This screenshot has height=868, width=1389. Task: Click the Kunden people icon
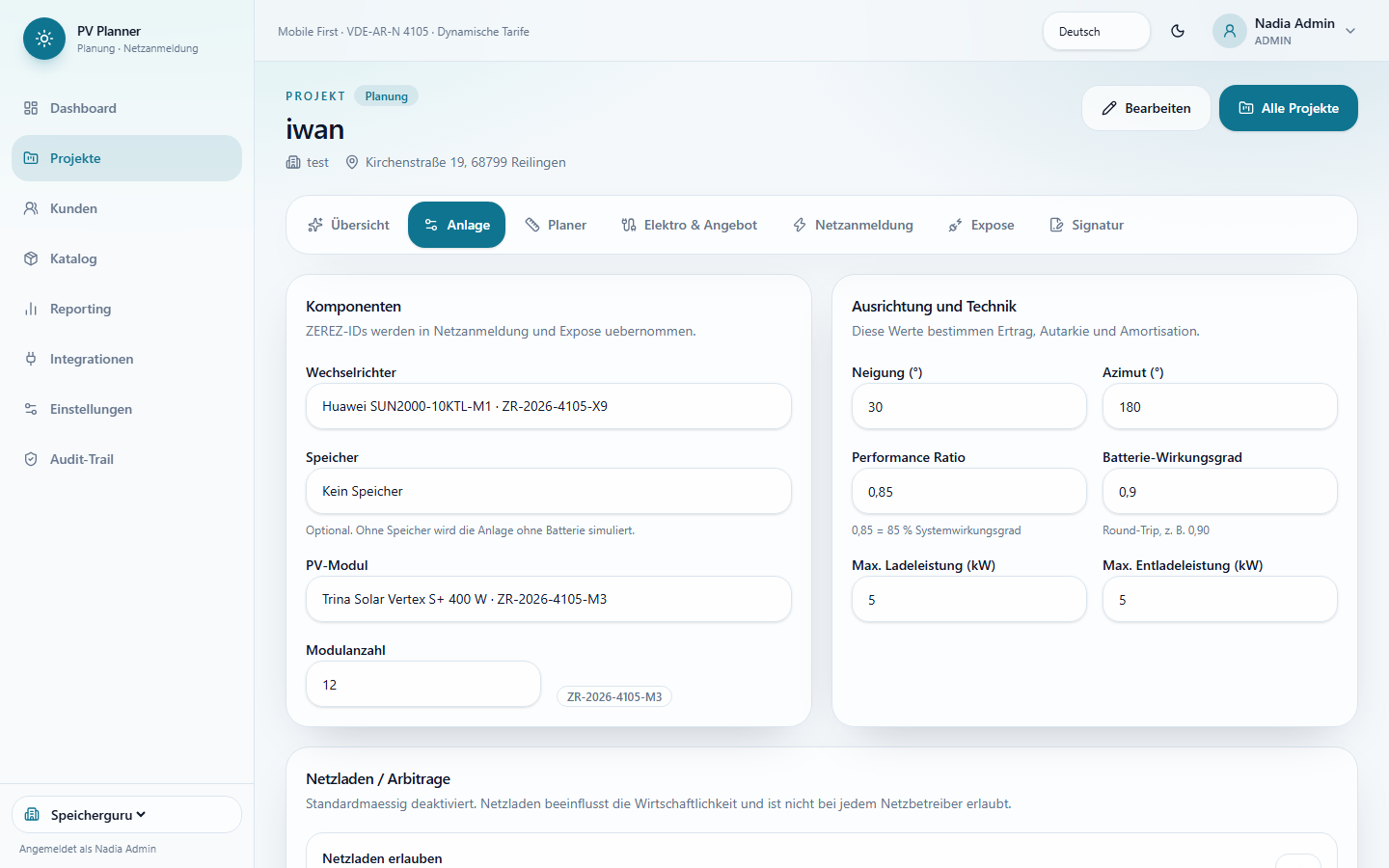[31, 208]
